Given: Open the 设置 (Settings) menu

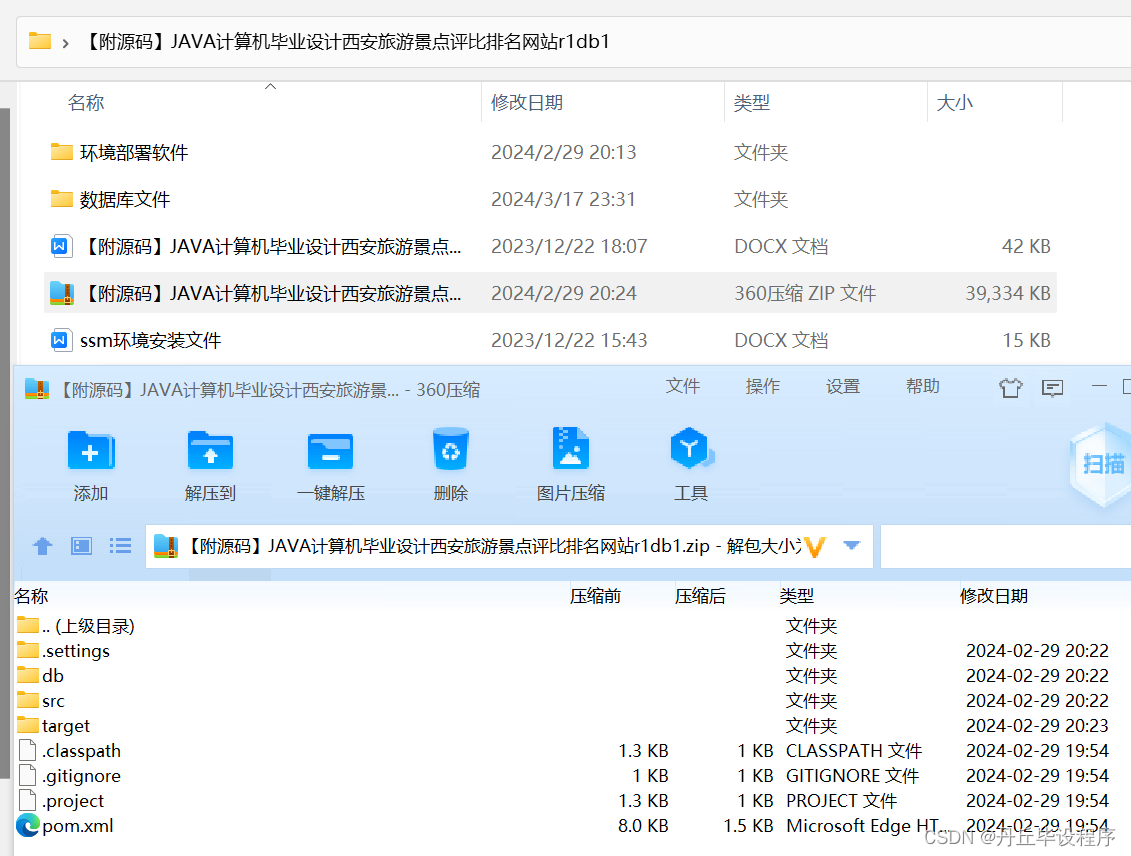Looking at the screenshot, I should click(x=843, y=387).
